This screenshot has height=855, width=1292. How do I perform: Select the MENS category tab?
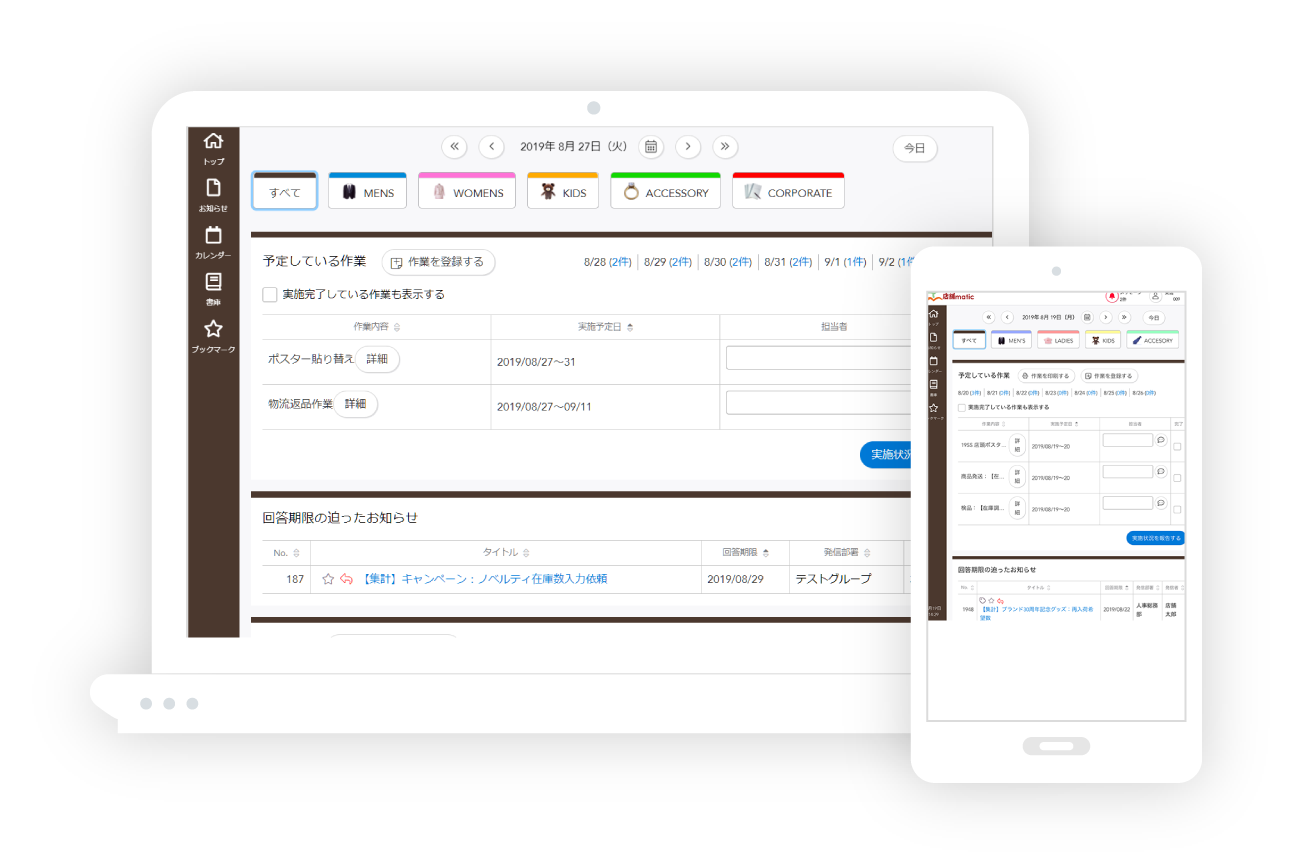(x=367, y=192)
